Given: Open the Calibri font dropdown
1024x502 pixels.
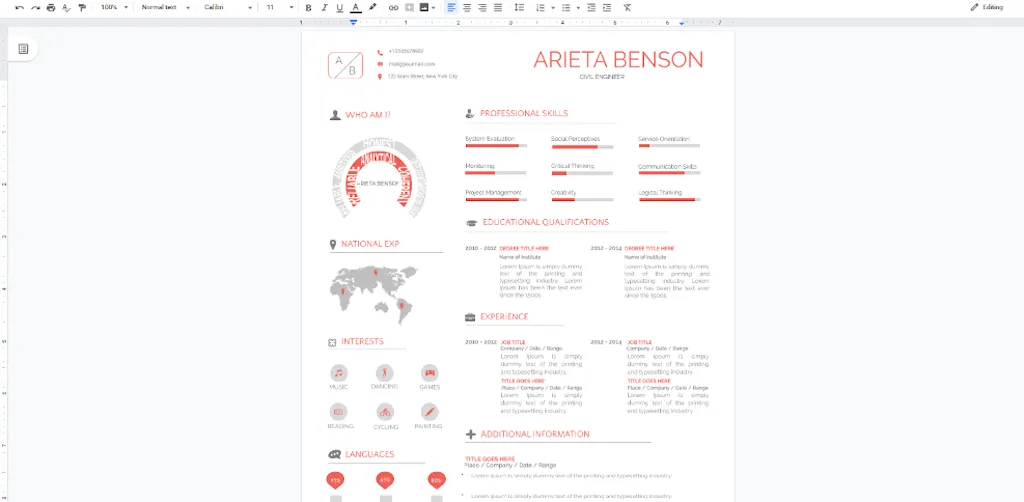Looking at the screenshot, I should (228, 7).
